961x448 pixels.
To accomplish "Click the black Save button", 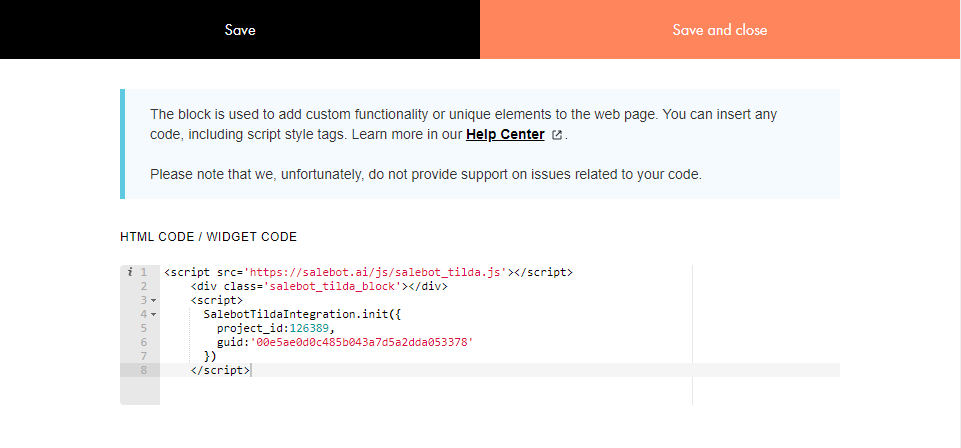I will (240, 29).
